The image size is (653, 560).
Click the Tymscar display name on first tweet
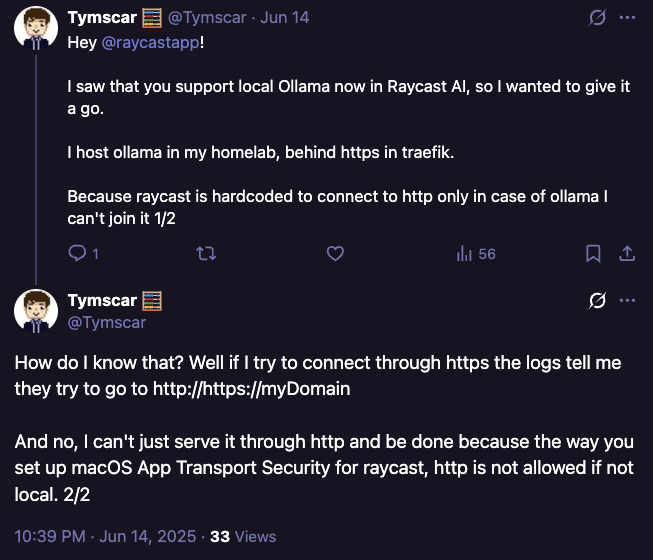[103, 18]
